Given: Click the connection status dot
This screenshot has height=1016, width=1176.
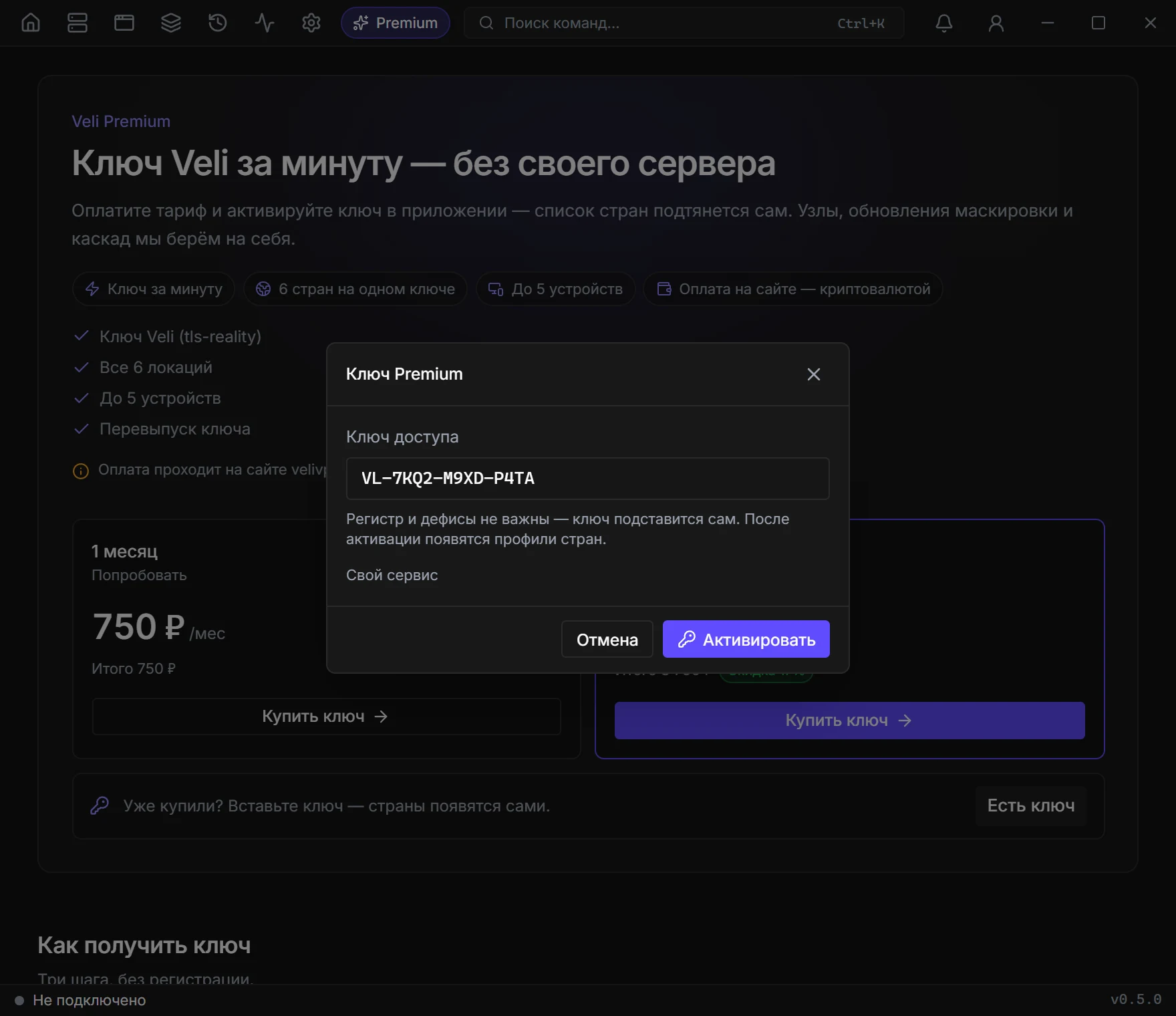Looking at the screenshot, I should 19,1001.
